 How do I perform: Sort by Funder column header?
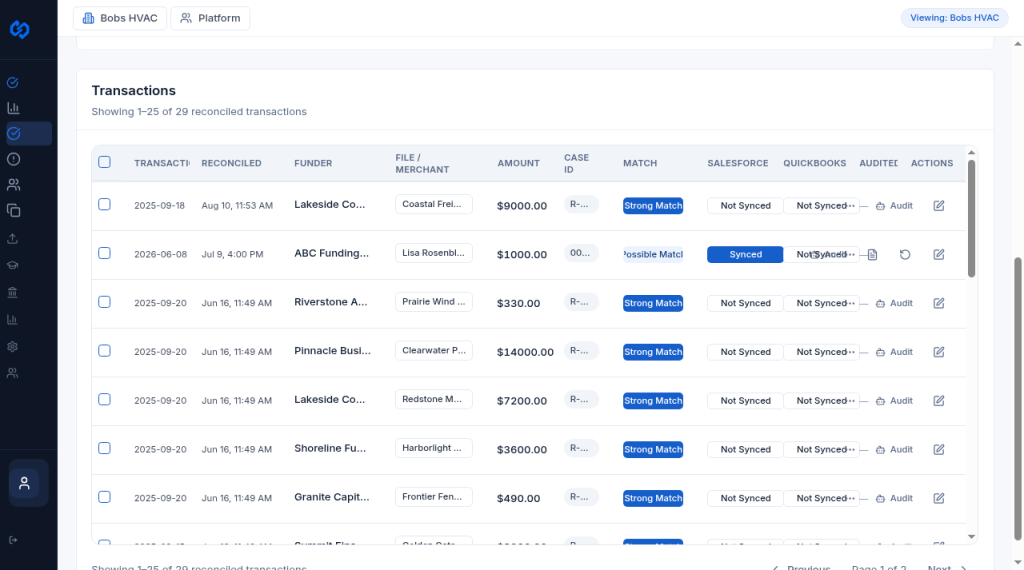pos(313,163)
